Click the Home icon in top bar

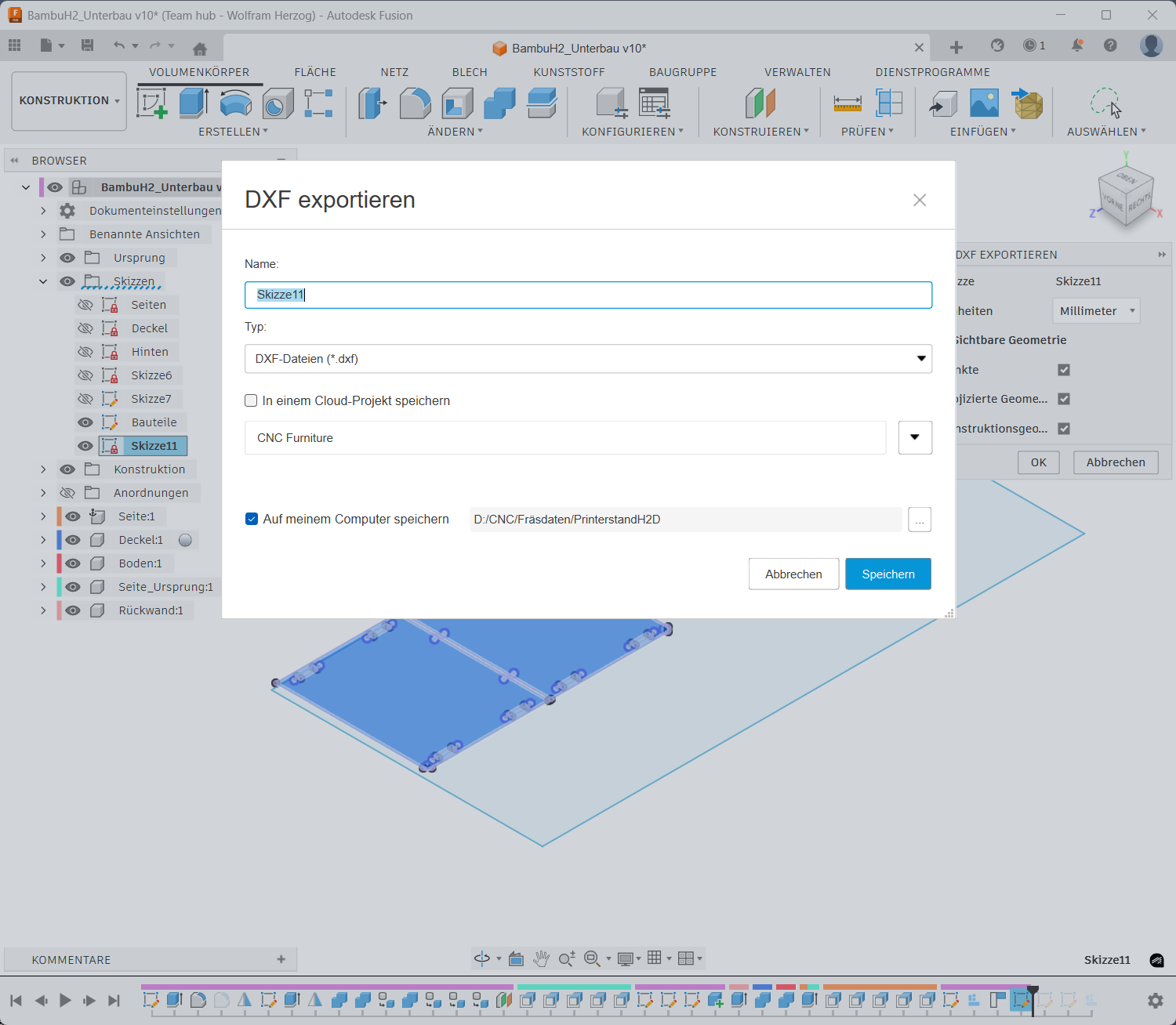[x=200, y=49]
